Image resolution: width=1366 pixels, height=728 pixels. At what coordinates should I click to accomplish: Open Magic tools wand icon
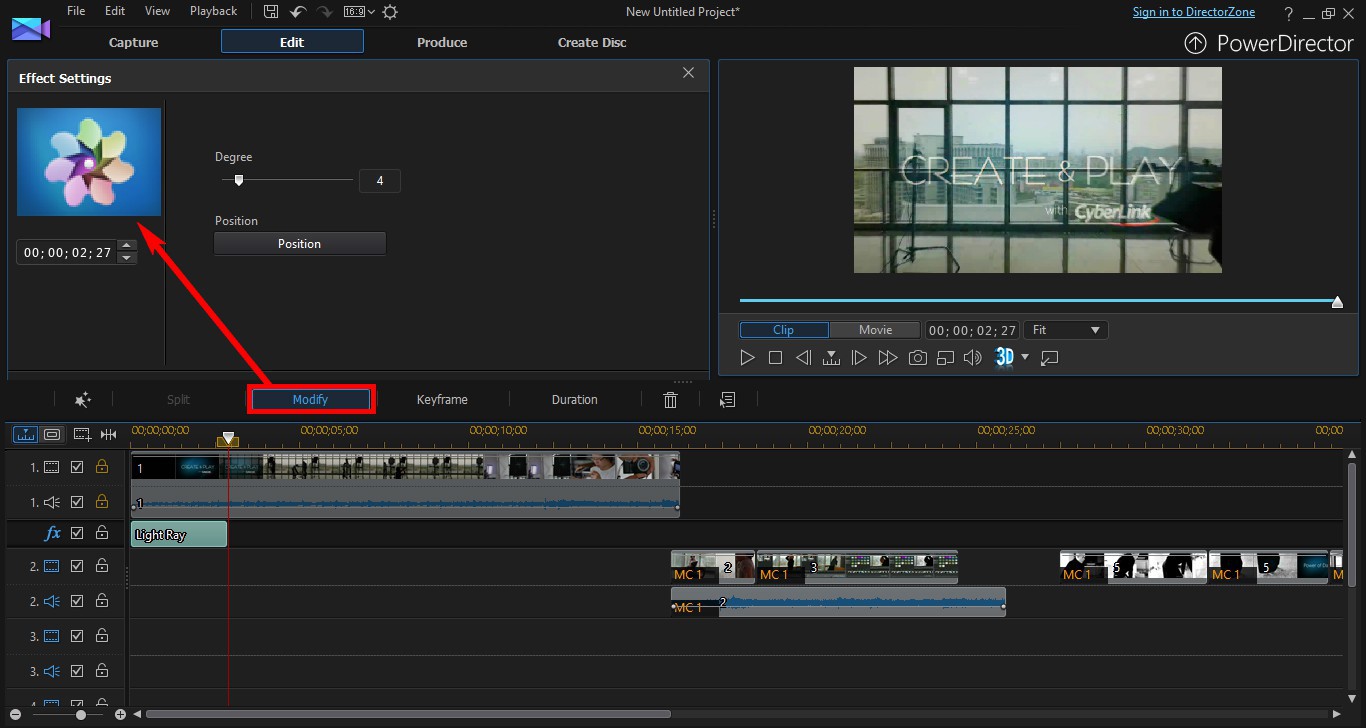point(83,399)
